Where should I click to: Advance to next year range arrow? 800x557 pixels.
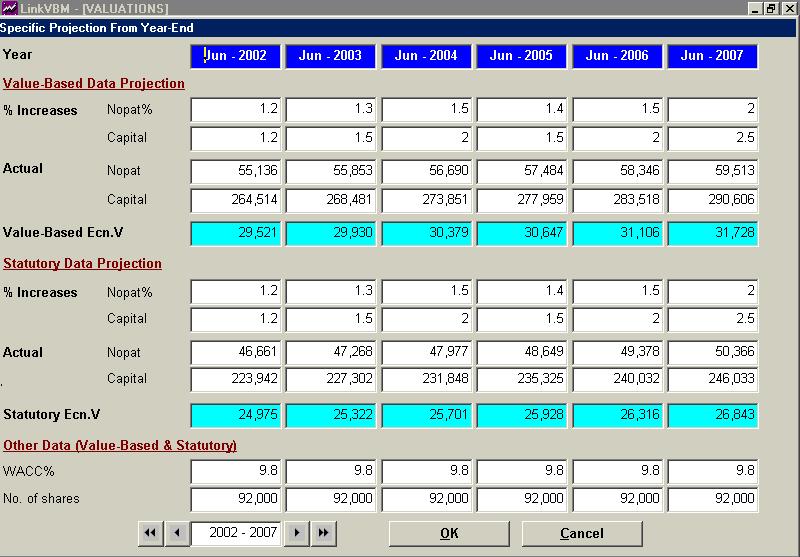pos(297,533)
